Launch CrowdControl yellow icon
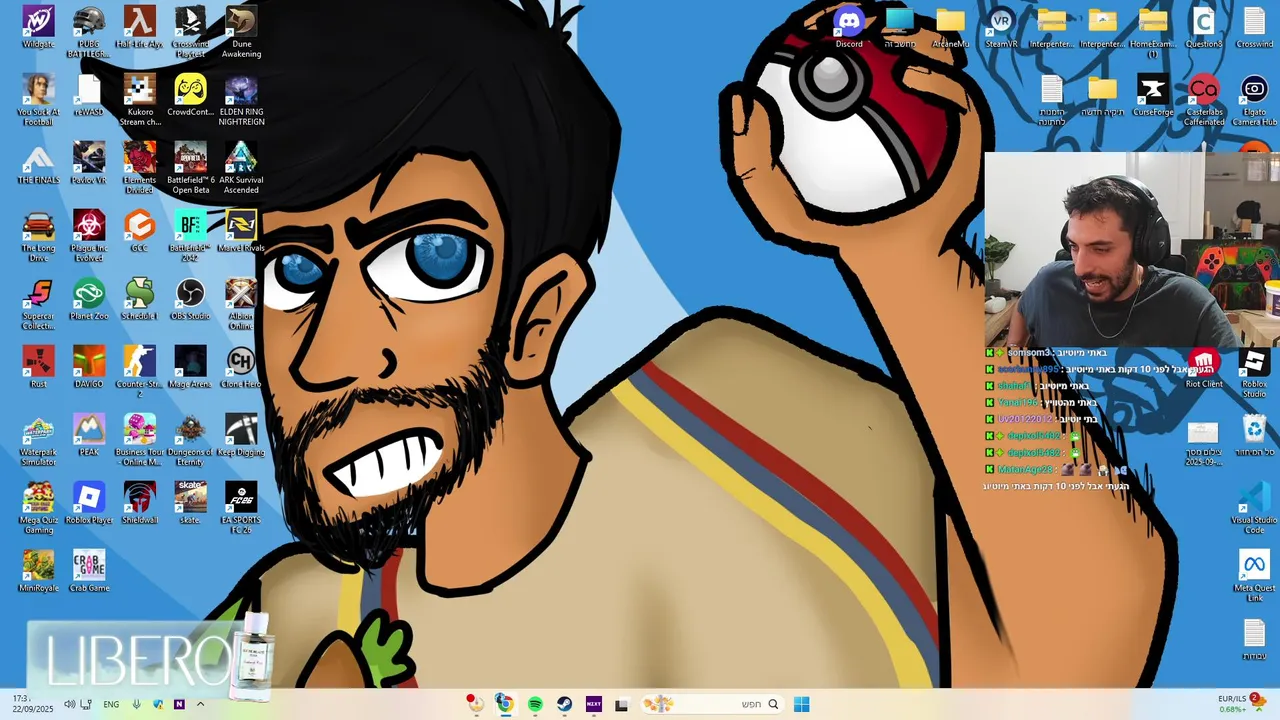1280x720 pixels. [190, 95]
